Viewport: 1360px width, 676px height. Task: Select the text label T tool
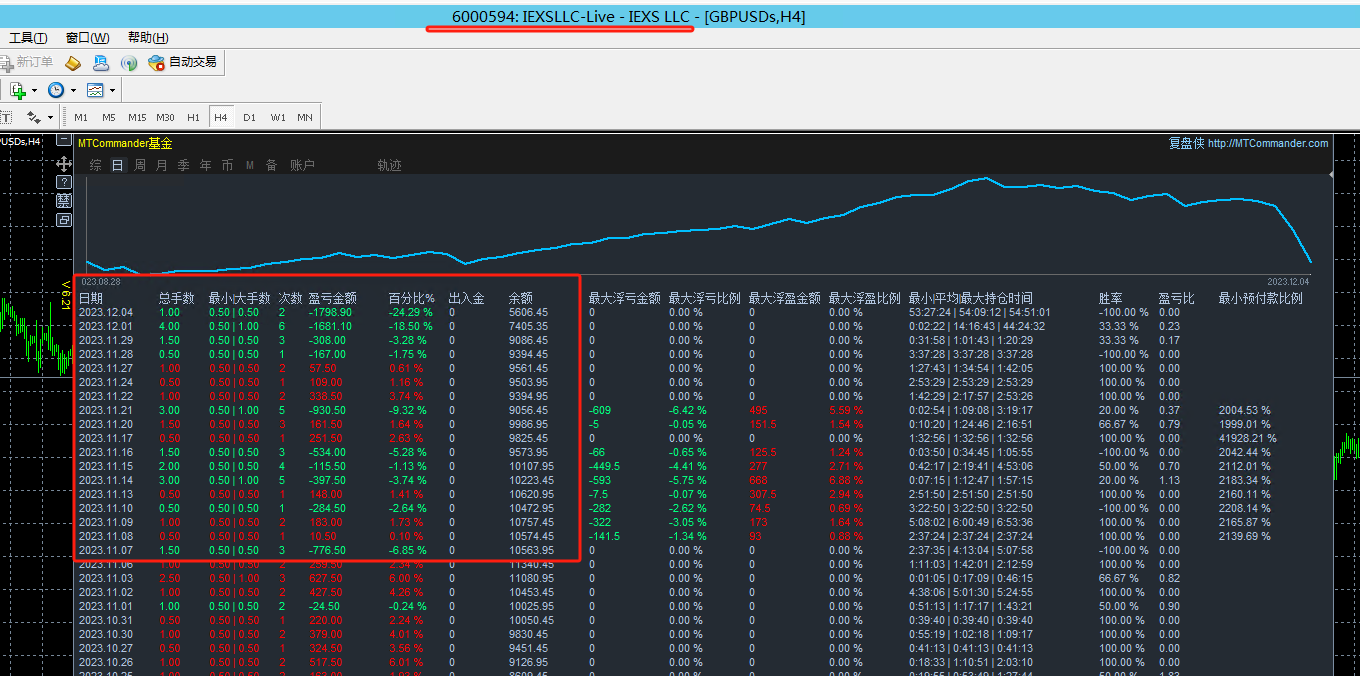pos(5,117)
